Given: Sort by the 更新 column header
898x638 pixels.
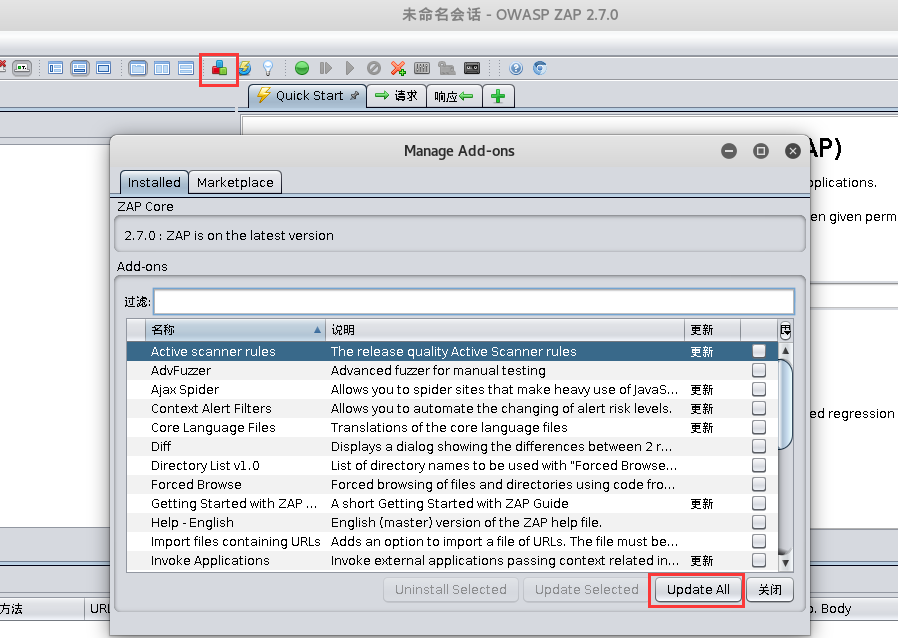Looking at the screenshot, I should click(x=712, y=330).
